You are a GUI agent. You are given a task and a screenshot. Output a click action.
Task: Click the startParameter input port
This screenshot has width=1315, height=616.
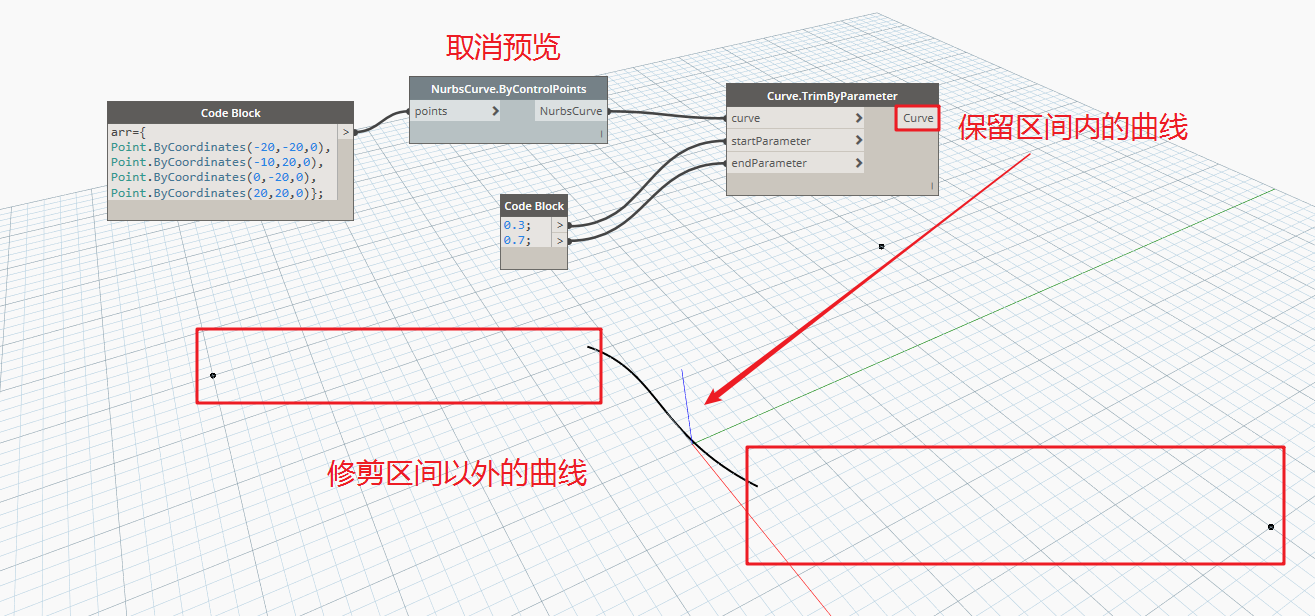pos(796,141)
